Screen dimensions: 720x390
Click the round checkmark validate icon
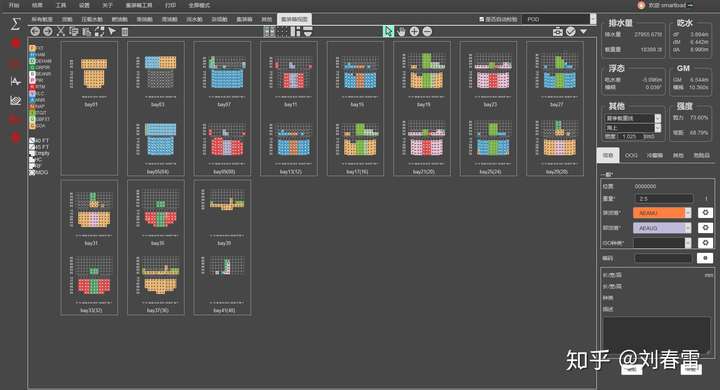tap(571, 31)
